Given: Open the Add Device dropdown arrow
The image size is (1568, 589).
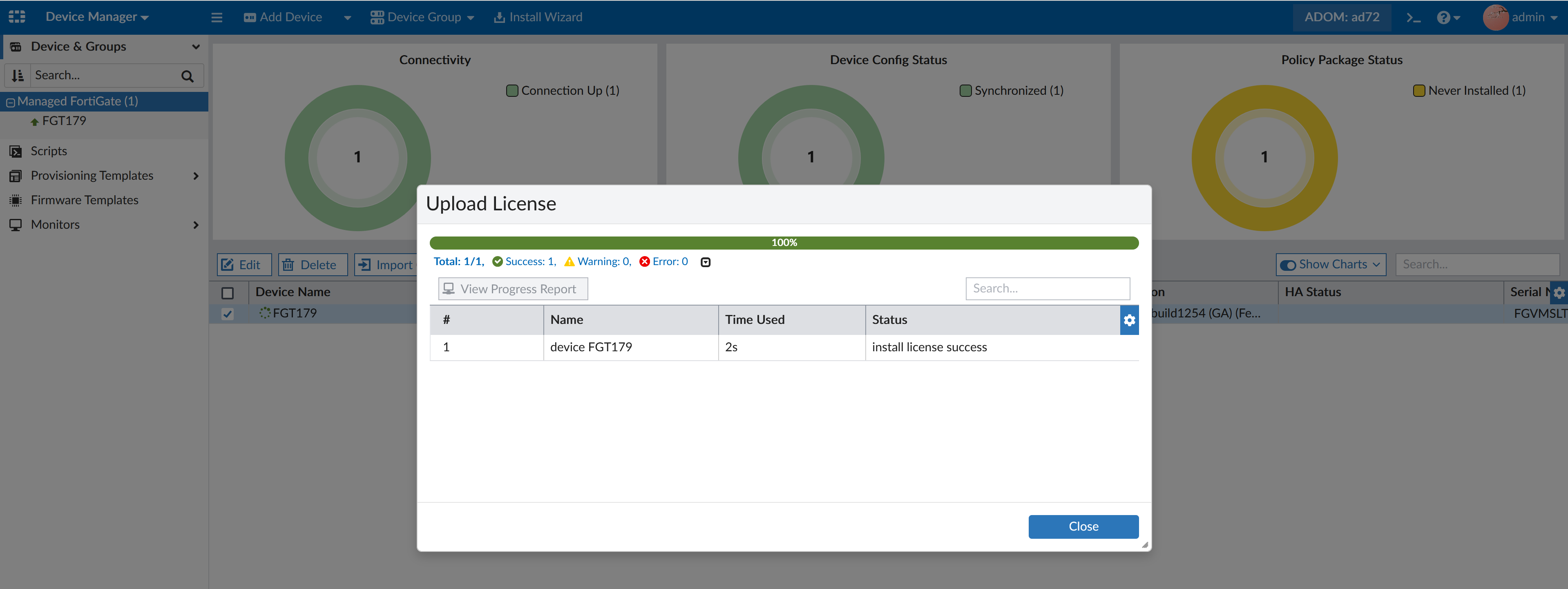Looking at the screenshot, I should (348, 18).
